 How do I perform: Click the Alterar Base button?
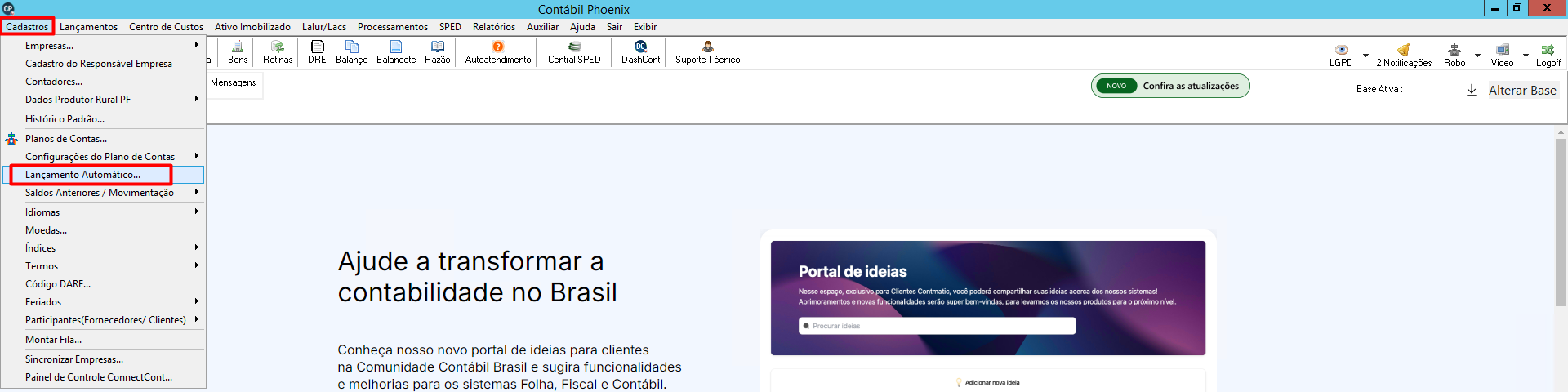(1522, 91)
